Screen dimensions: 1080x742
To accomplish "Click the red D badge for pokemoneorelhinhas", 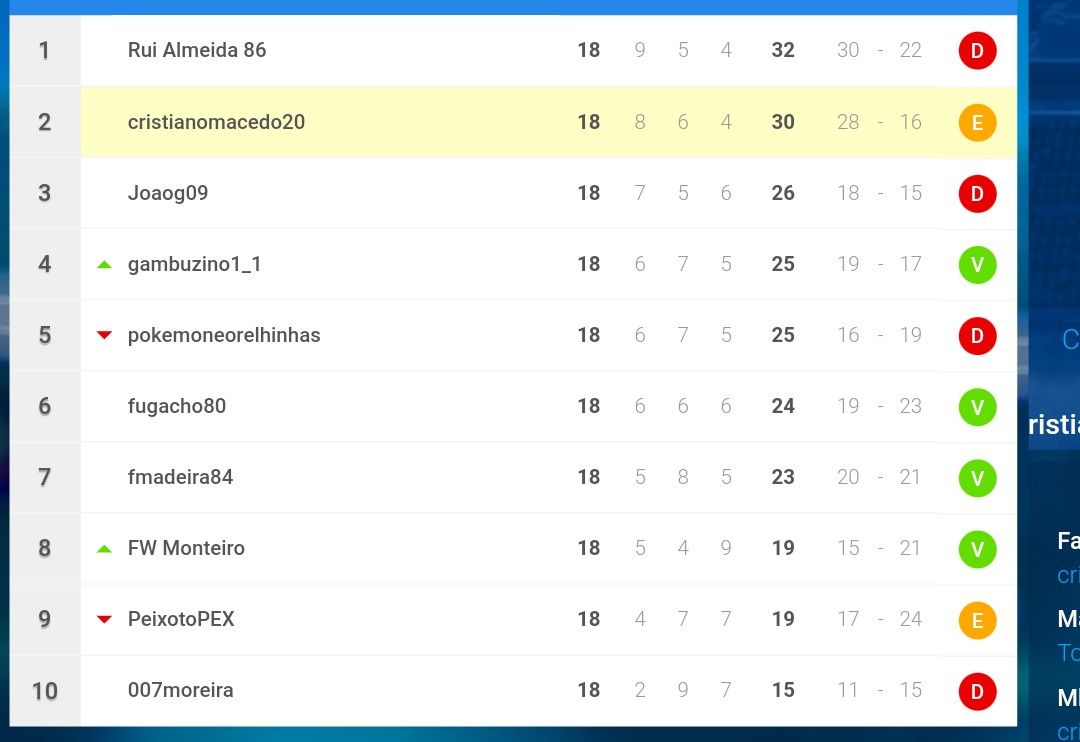I will point(977,336).
